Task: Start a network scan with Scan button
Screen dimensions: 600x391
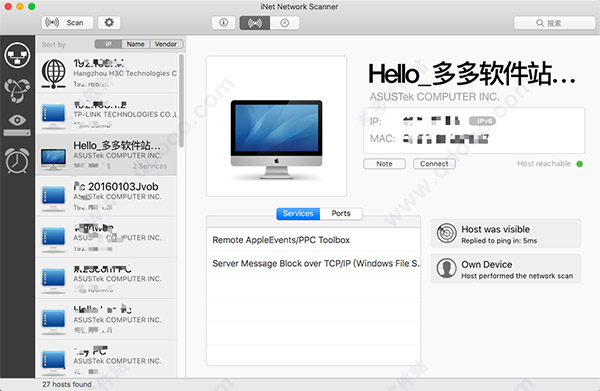Action: pyautogui.click(x=67, y=23)
